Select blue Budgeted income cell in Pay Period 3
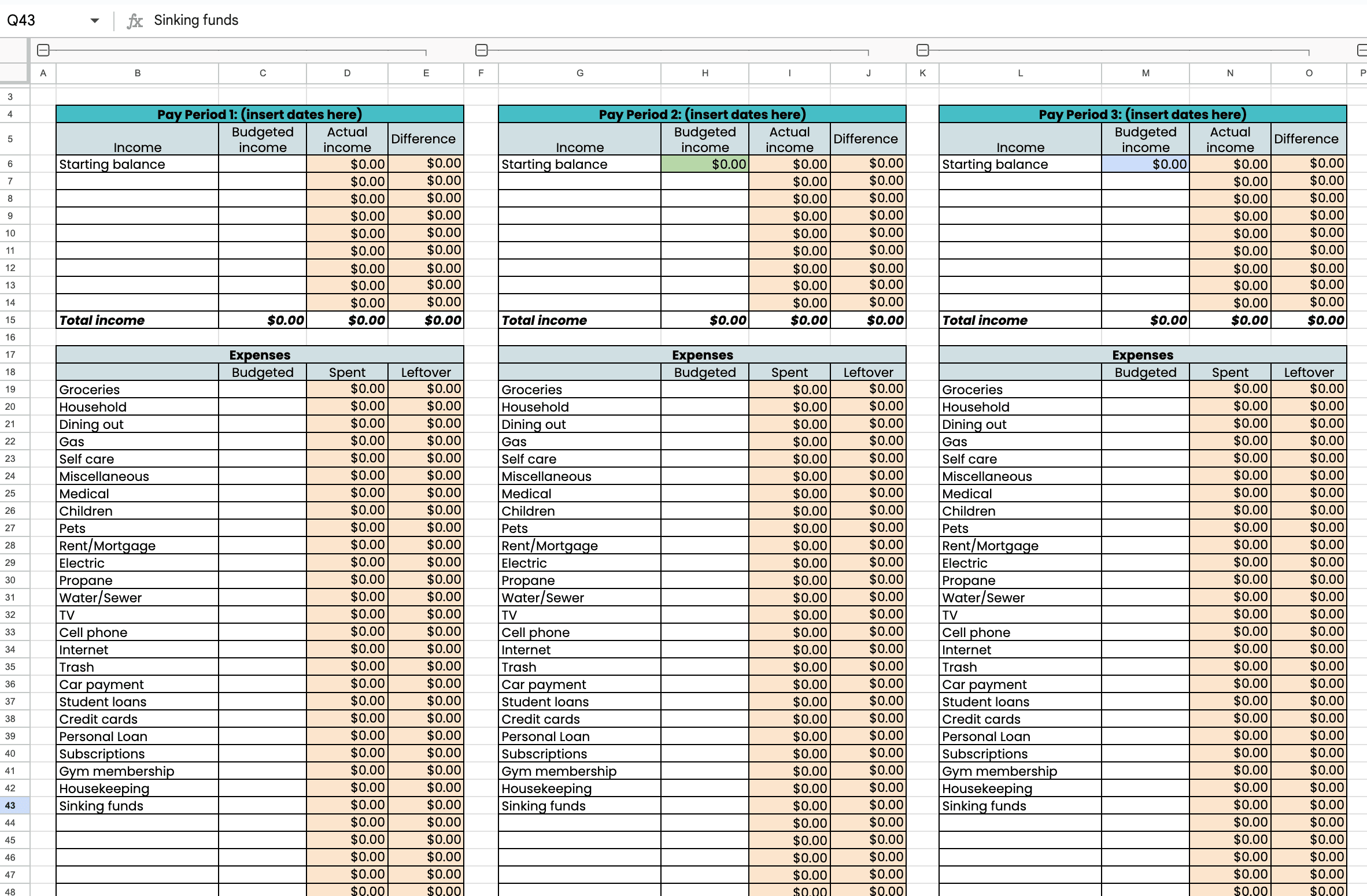1367x896 pixels. 1146,164
